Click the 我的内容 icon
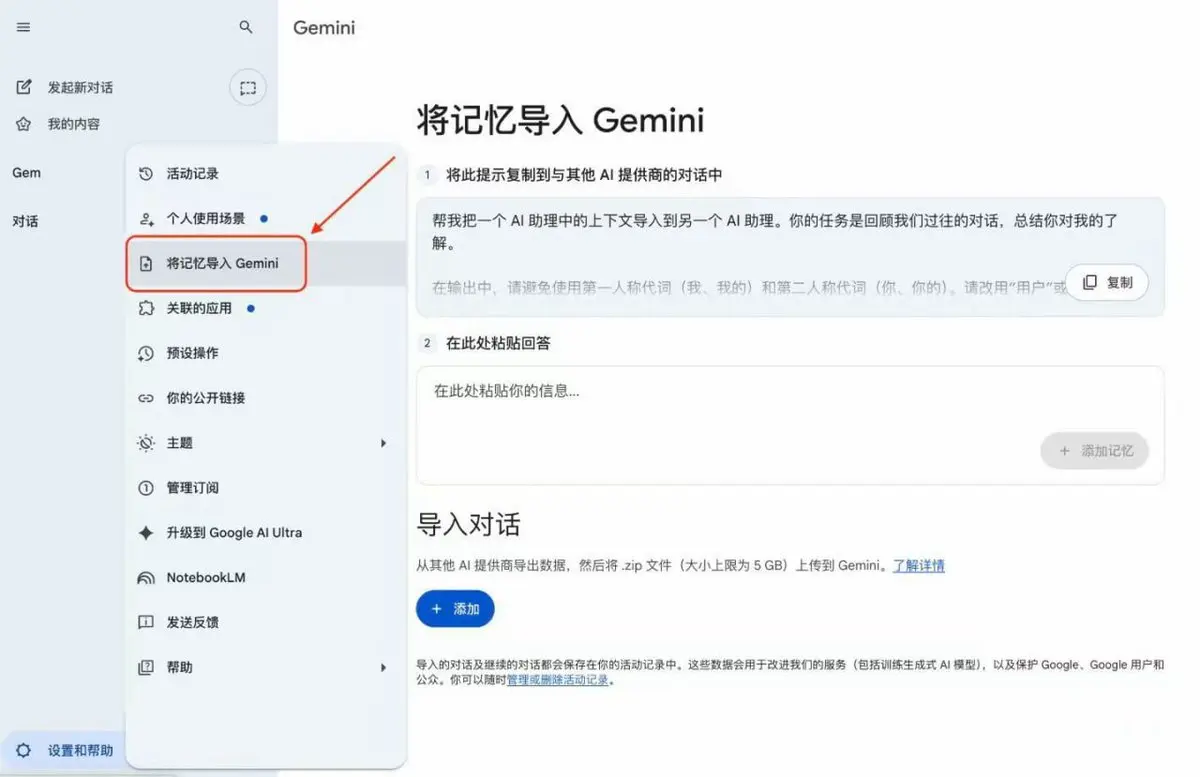Screen dimensions: 1200x777 [24, 124]
